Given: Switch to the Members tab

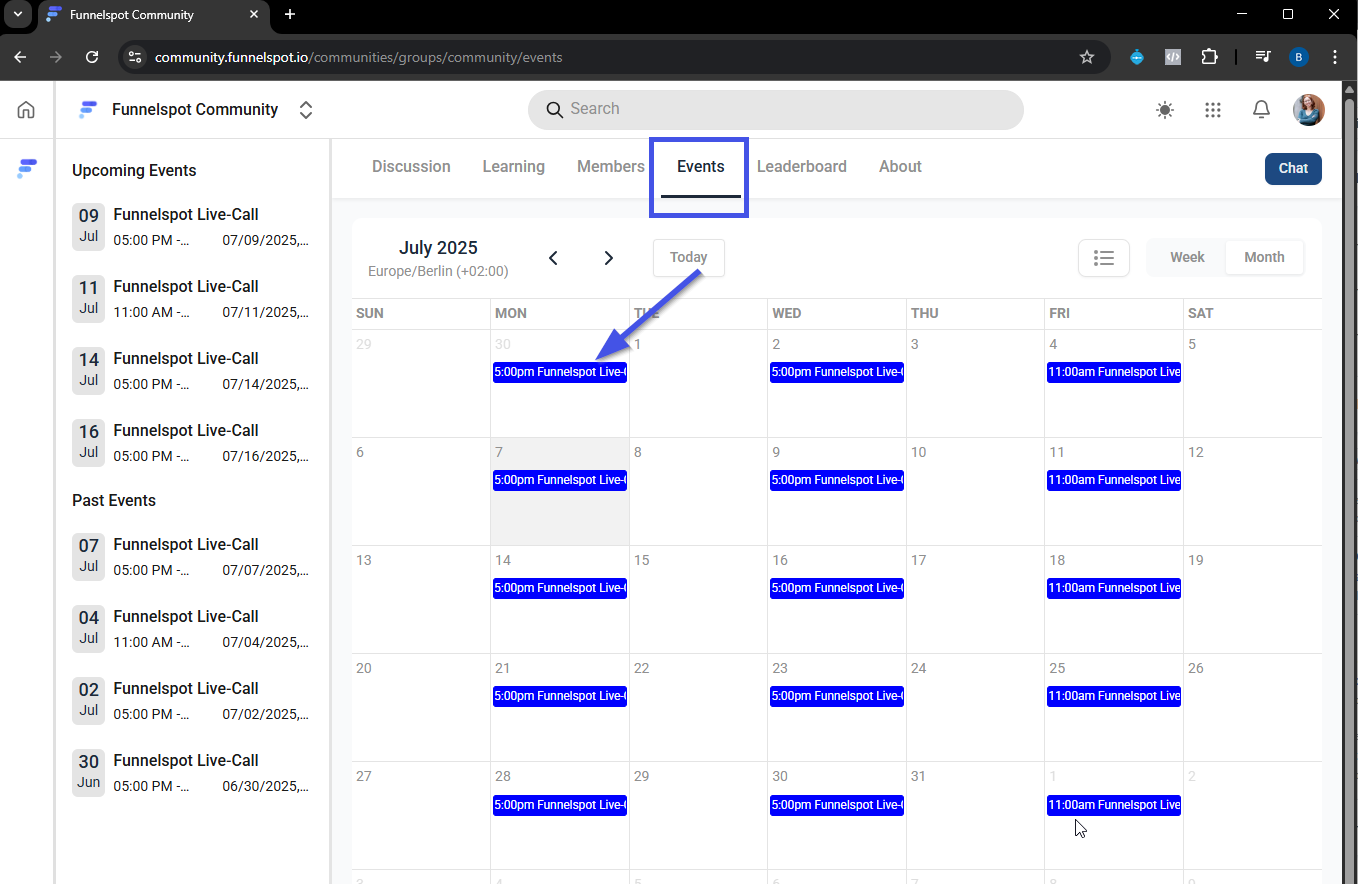Looking at the screenshot, I should coord(611,167).
